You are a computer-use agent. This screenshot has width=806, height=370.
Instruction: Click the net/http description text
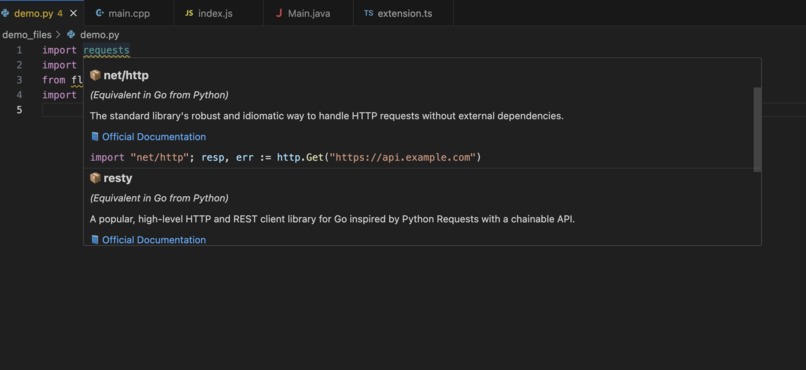[326, 116]
